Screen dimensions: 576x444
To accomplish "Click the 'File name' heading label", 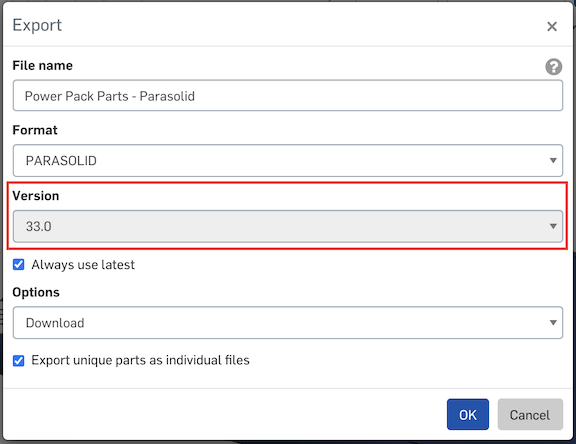I will (x=43, y=65).
